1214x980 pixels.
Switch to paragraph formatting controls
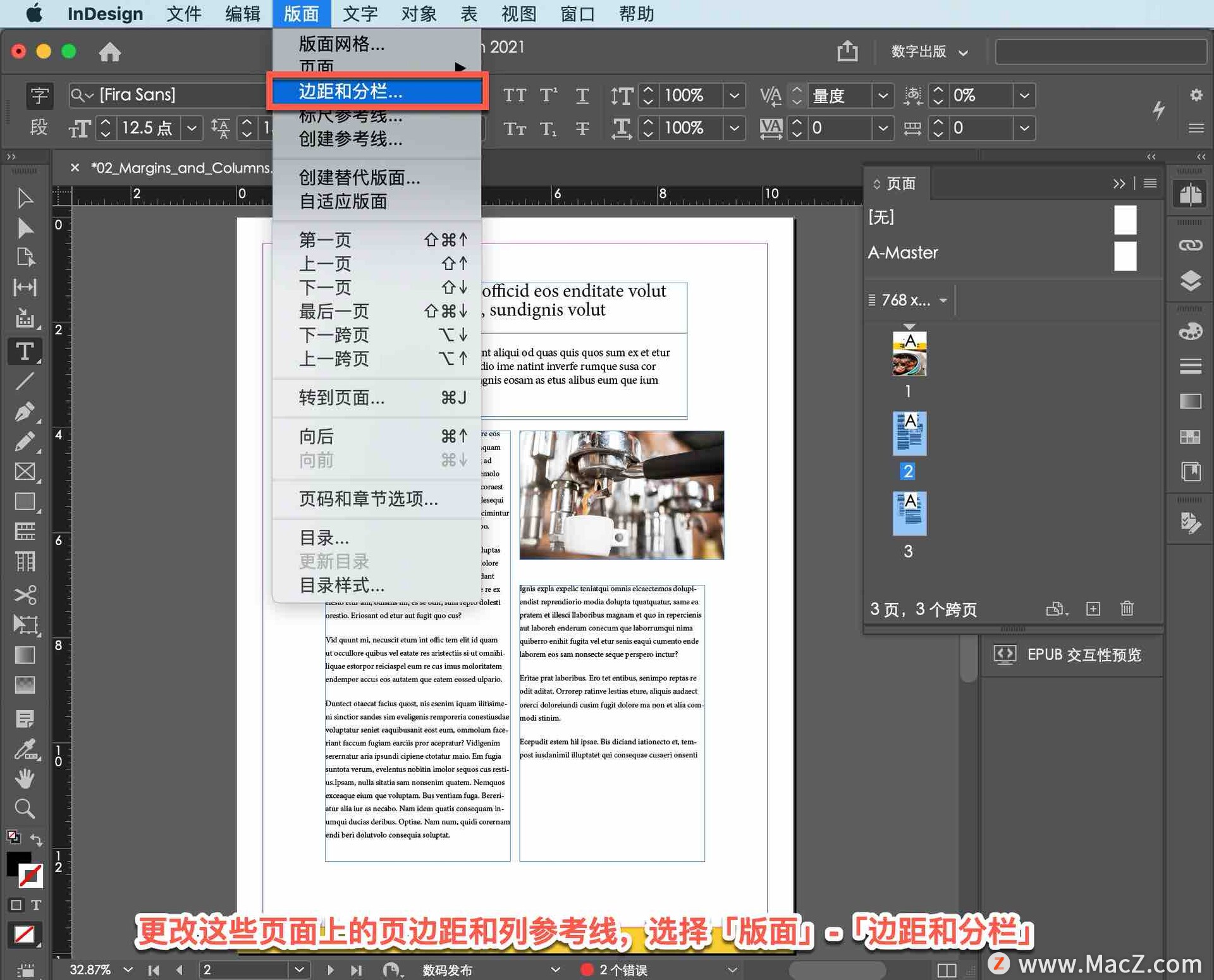point(39,128)
